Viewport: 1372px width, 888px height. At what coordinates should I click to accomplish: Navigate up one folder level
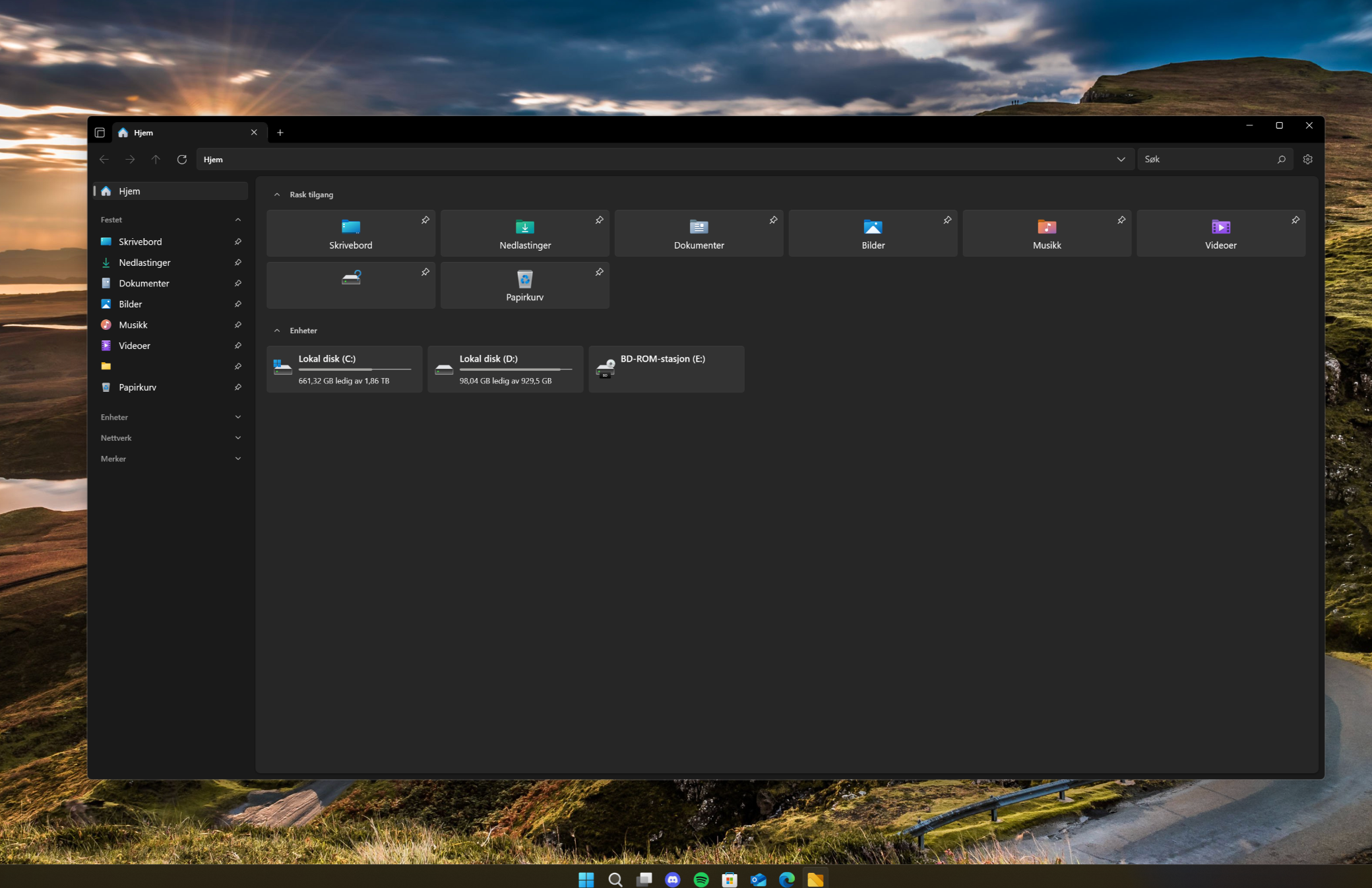pyautogui.click(x=156, y=159)
